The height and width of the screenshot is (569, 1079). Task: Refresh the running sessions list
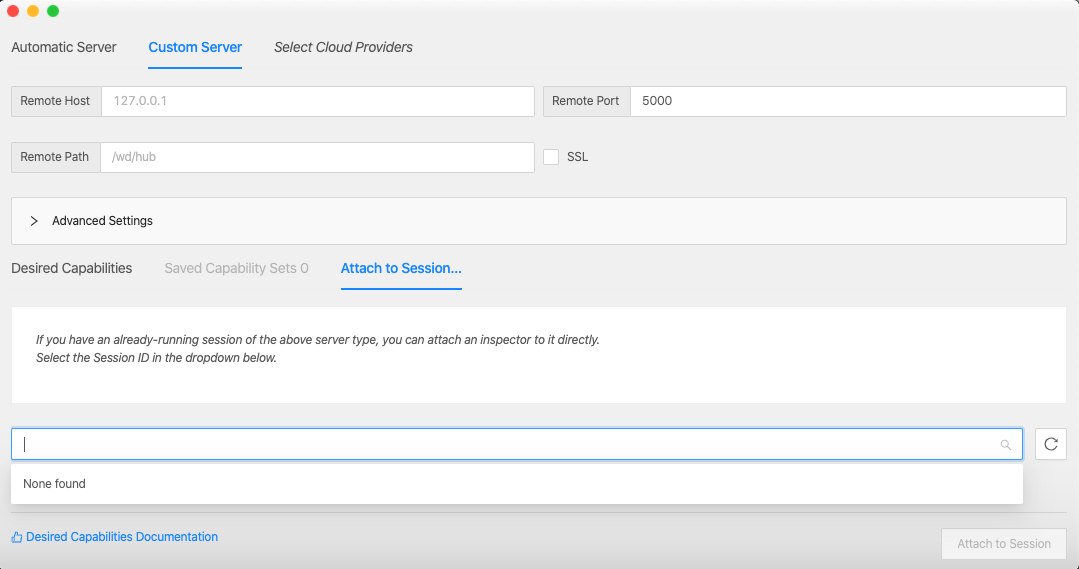point(1050,444)
